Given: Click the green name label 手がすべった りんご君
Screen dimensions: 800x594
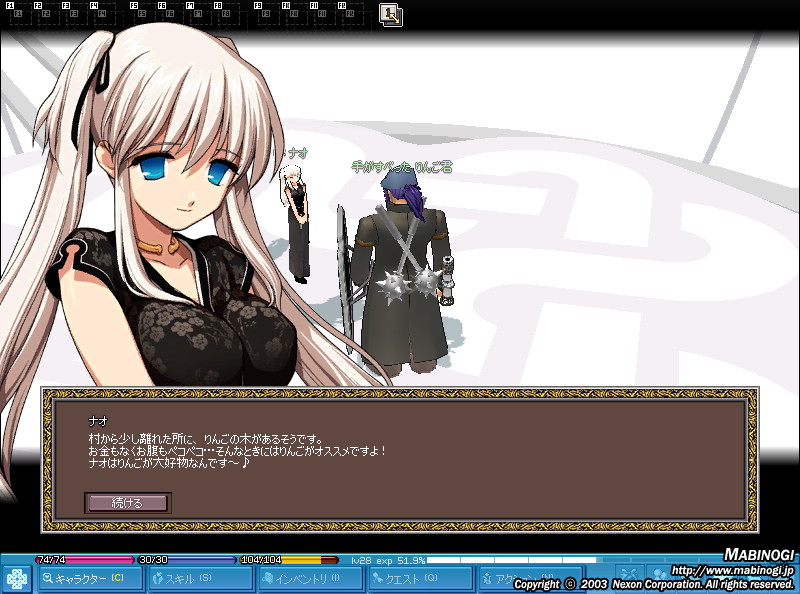Looking at the screenshot, I should coord(402,166).
